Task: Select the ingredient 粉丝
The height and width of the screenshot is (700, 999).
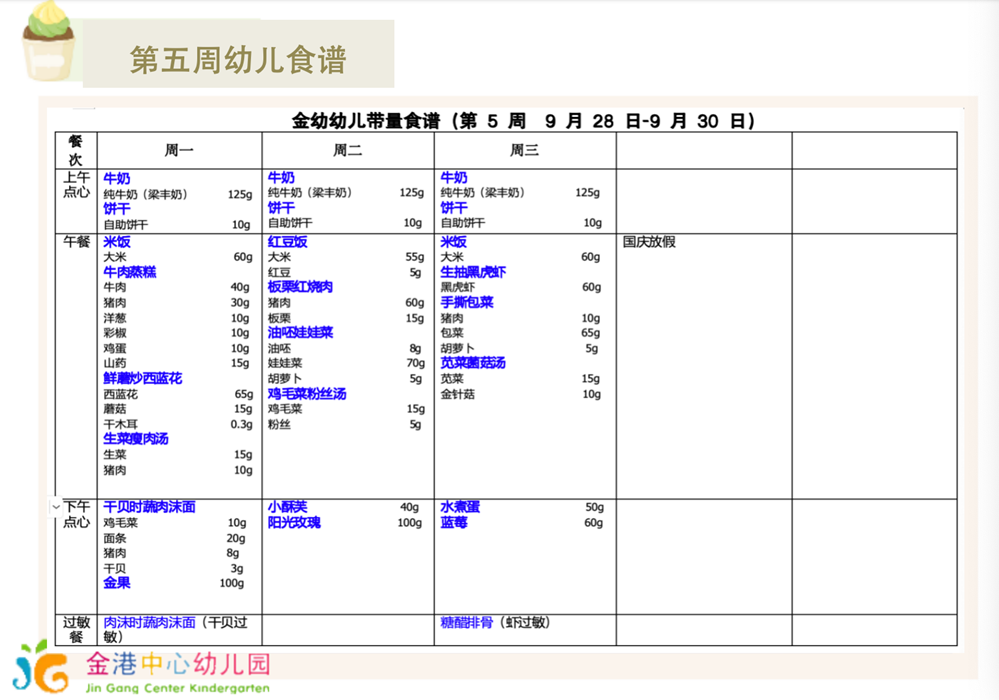Action: (279, 424)
